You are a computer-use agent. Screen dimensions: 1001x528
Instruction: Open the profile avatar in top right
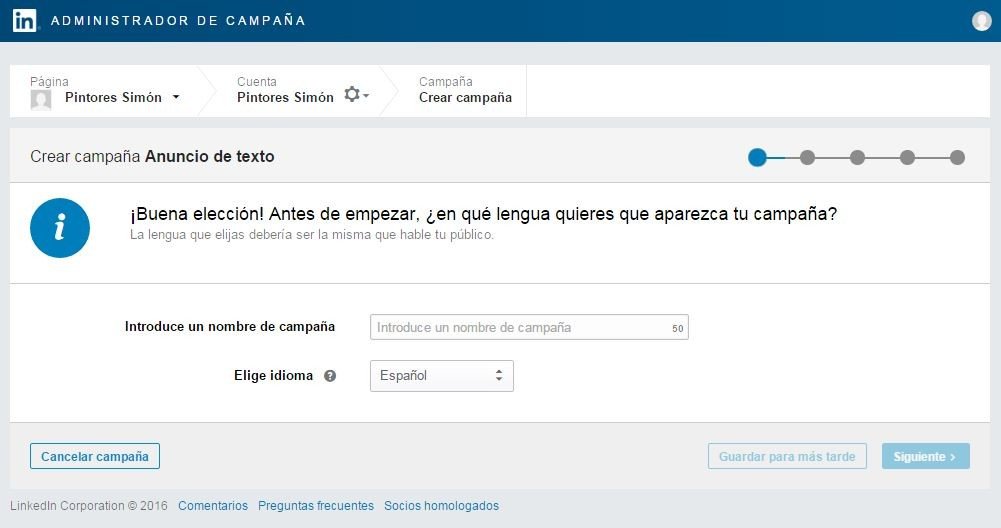981,21
